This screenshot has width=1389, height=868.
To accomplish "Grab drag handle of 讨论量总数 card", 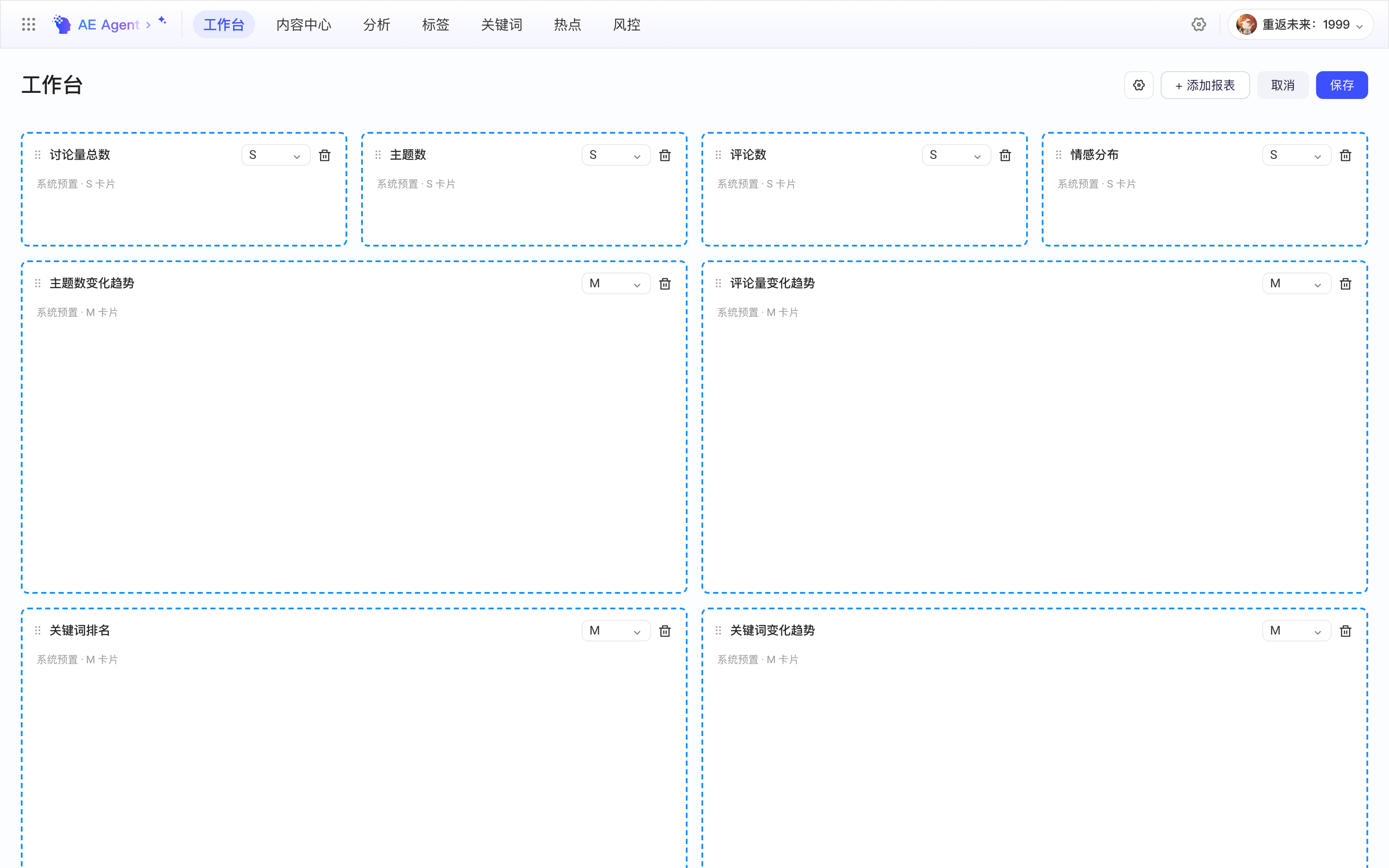I will pyautogui.click(x=38, y=155).
